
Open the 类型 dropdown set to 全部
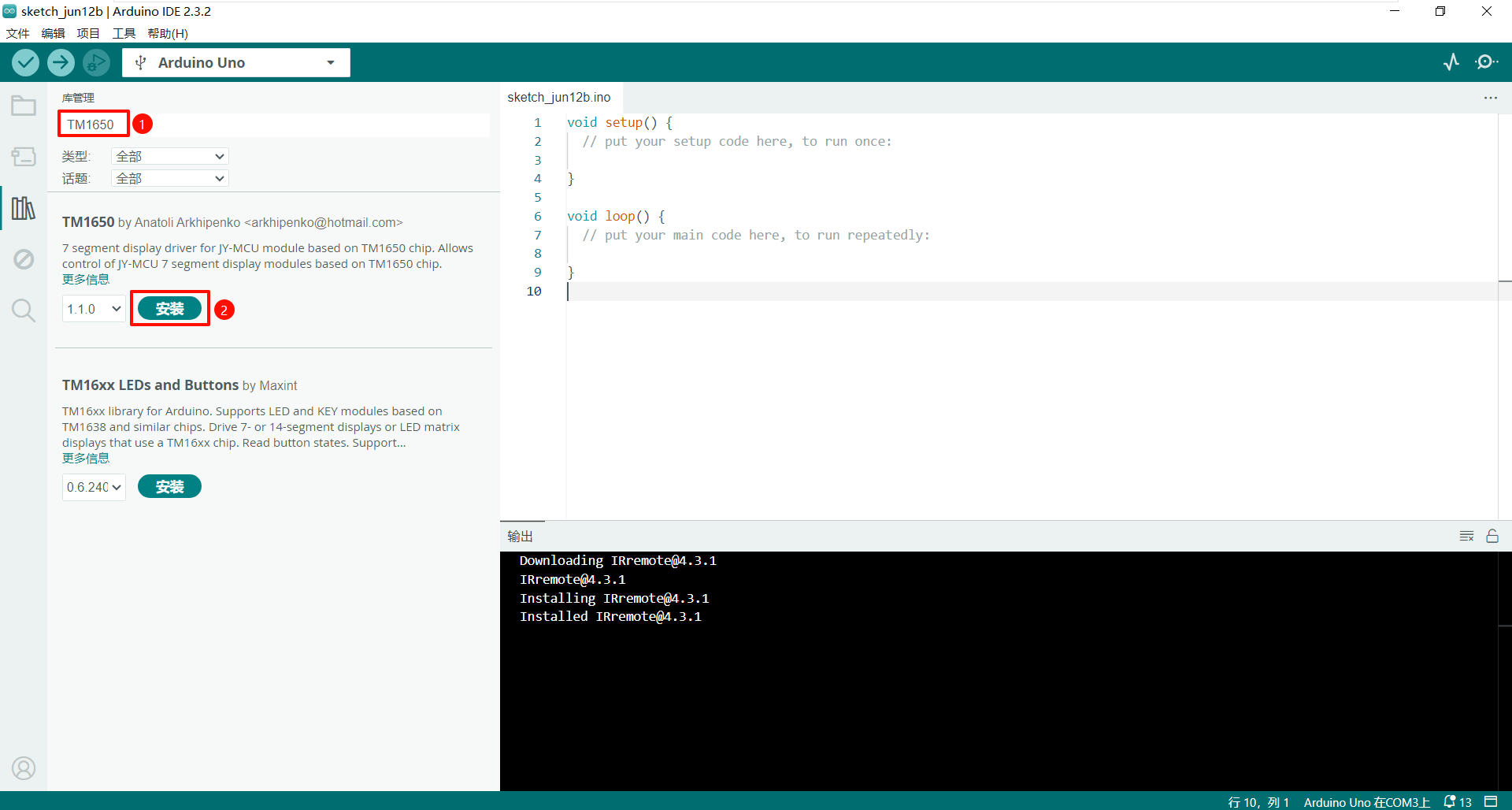point(170,156)
